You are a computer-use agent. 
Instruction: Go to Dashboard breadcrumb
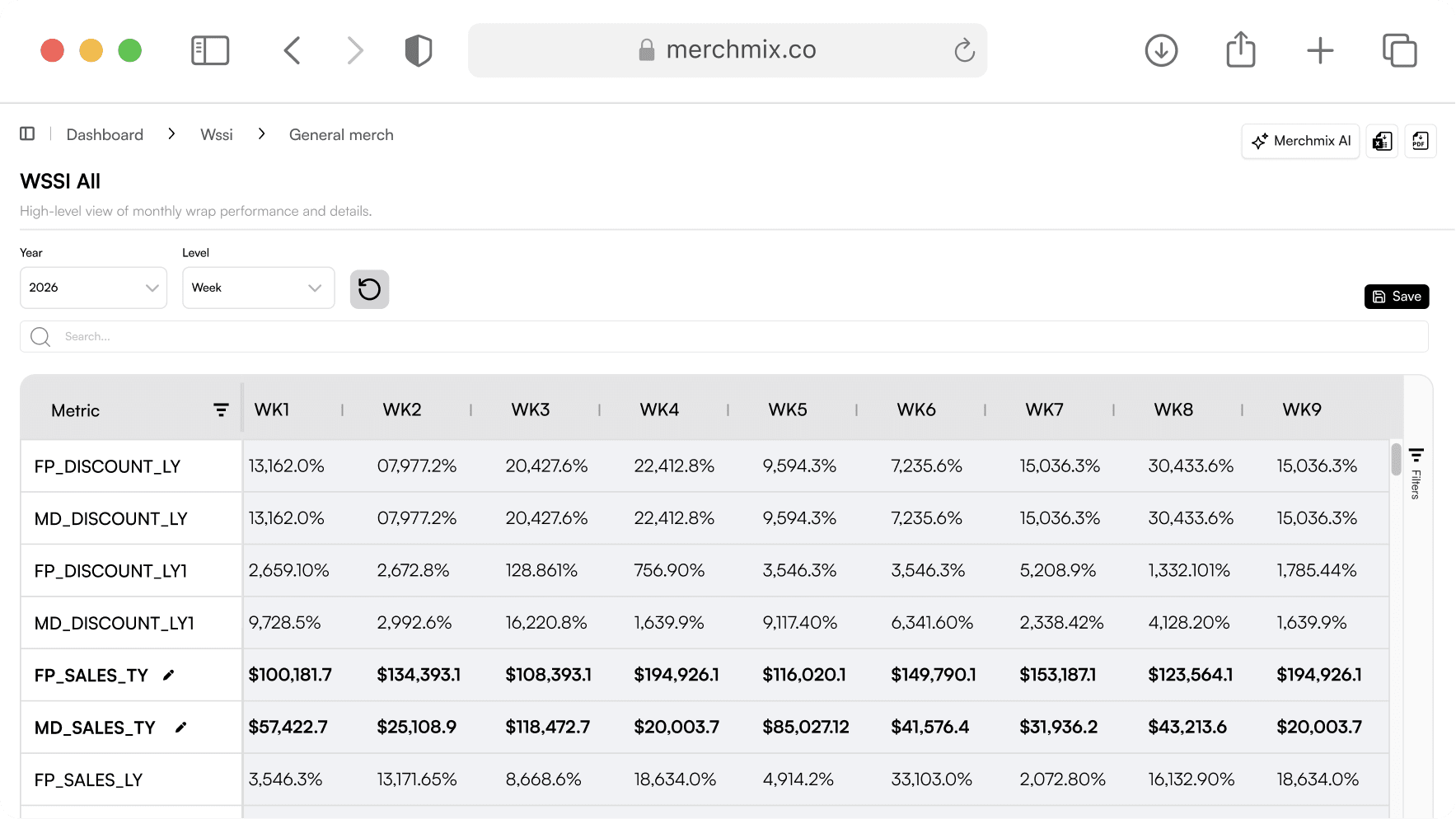click(105, 135)
